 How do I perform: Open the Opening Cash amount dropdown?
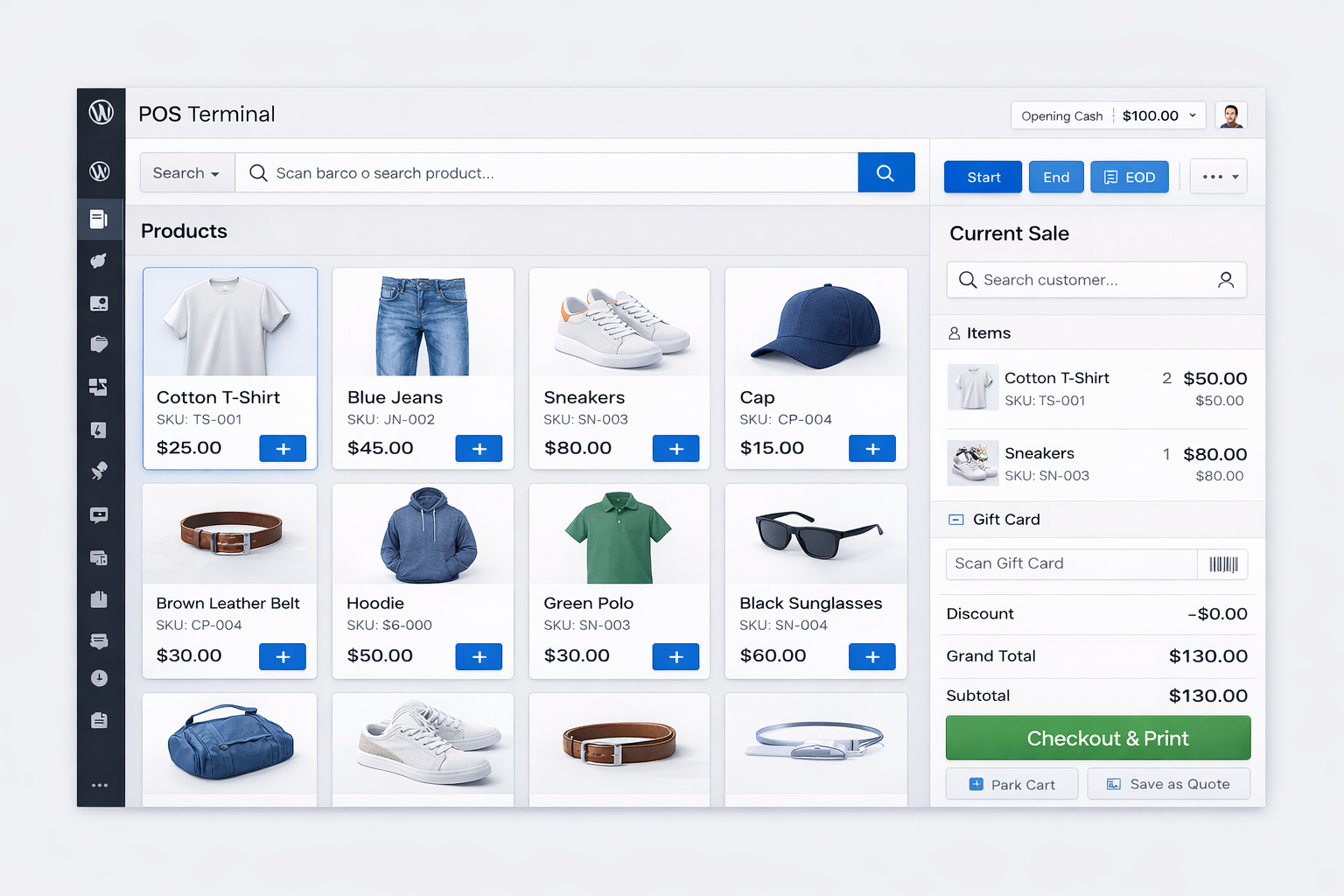point(1158,115)
